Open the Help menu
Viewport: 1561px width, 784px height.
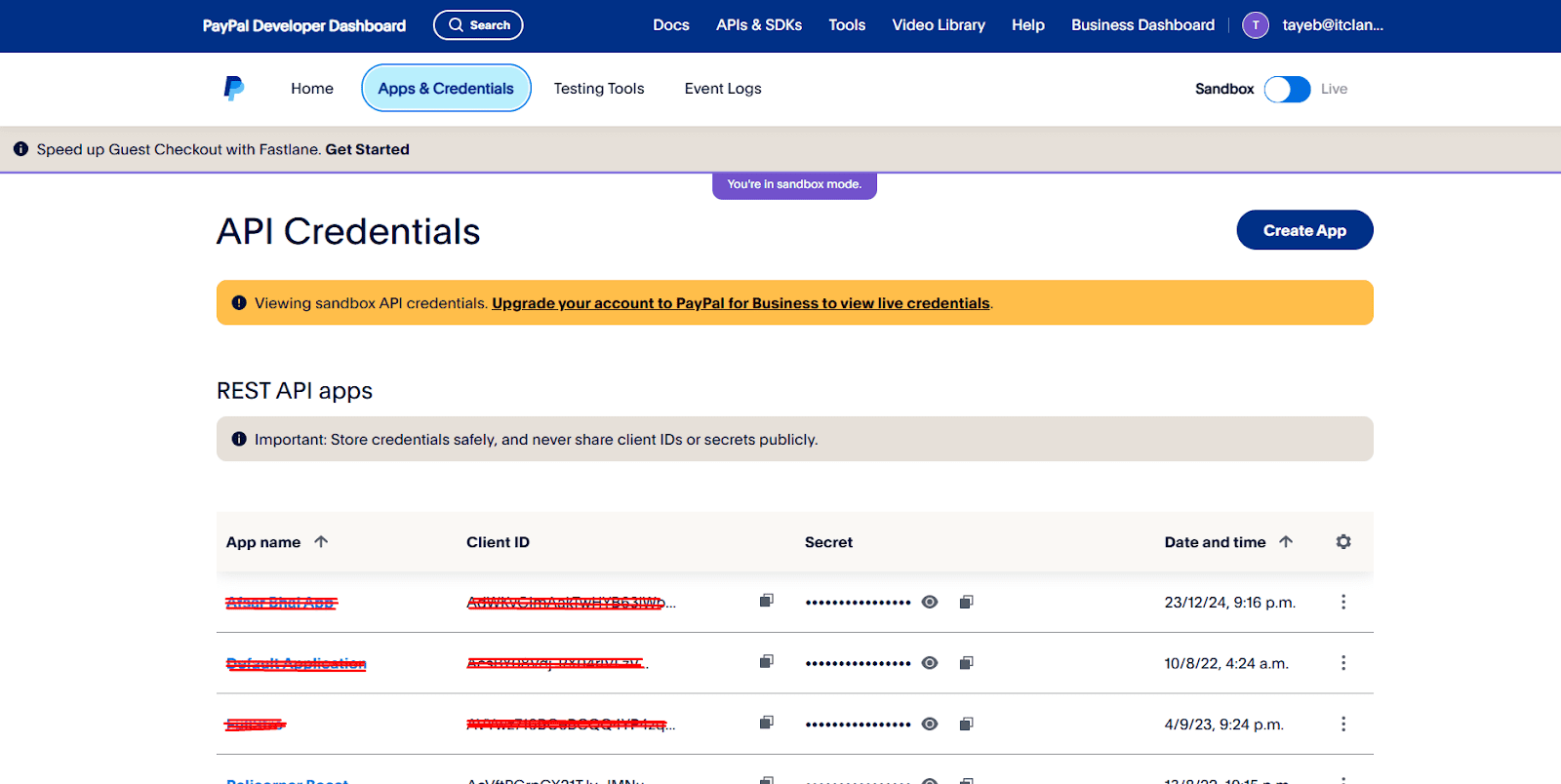point(1028,25)
